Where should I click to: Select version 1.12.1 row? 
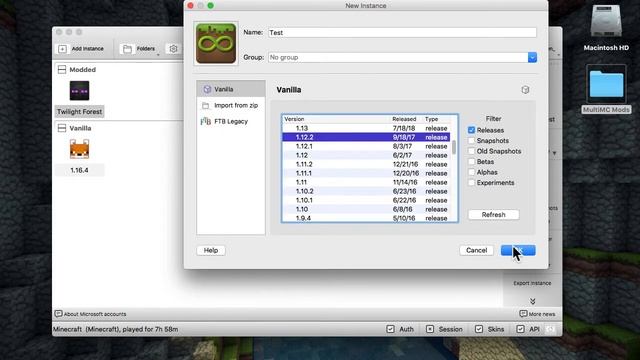click(x=366, y=146)
